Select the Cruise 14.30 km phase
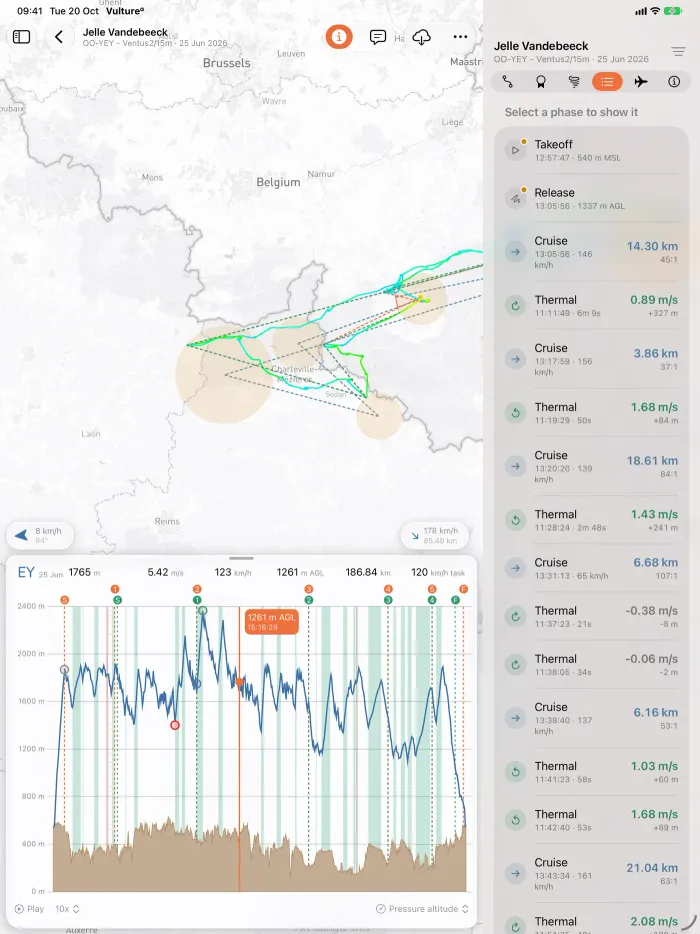The width and height of the screenshot is (700, 934). click(592, 252)
